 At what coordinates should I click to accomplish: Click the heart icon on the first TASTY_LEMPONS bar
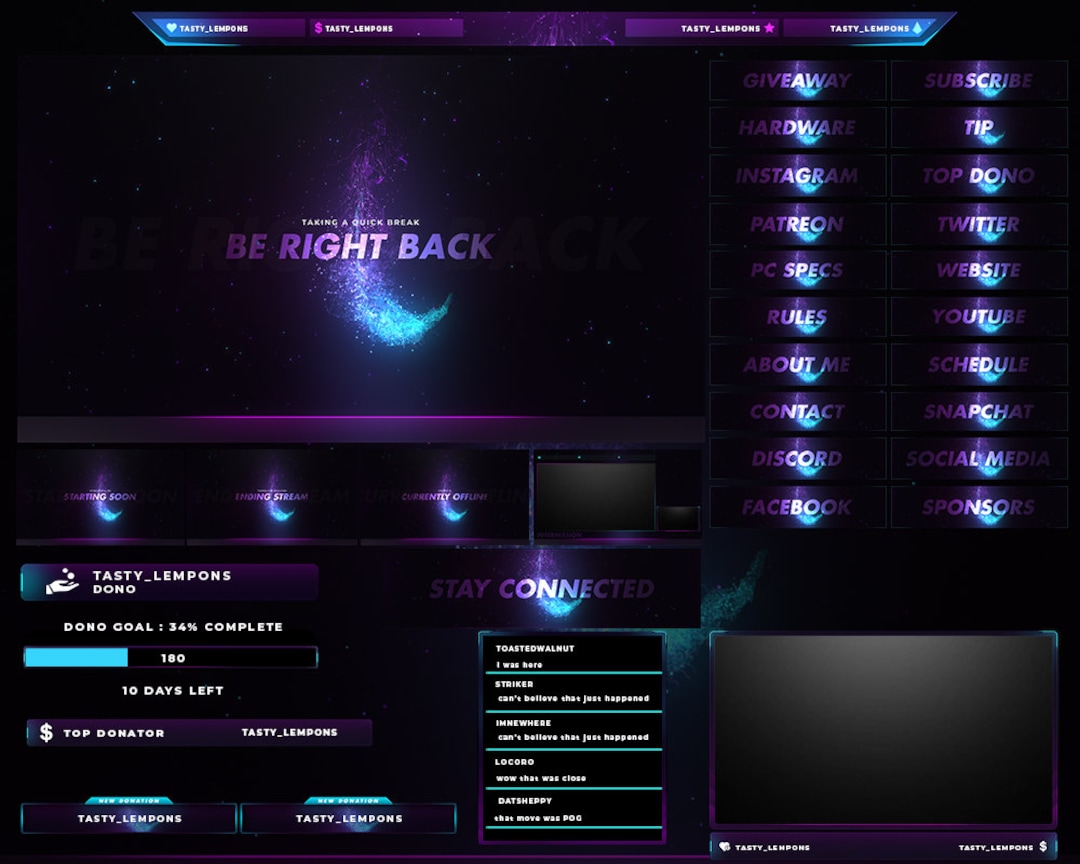(170, 27)
